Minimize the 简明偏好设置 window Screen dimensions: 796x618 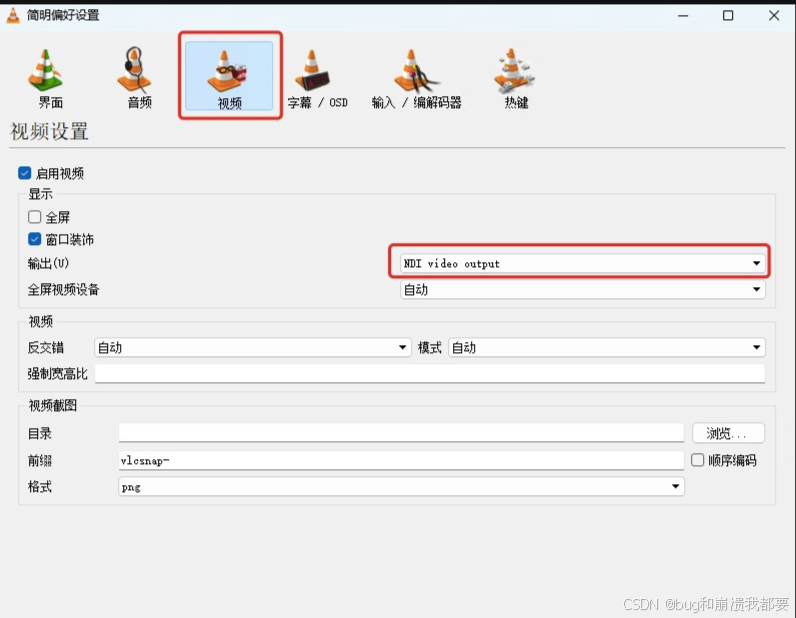coord(683,16)
